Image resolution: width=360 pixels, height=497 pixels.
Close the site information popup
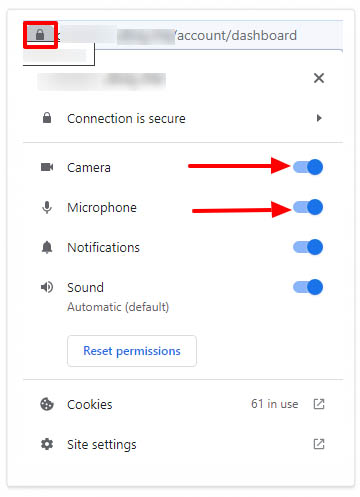point(319,78)
